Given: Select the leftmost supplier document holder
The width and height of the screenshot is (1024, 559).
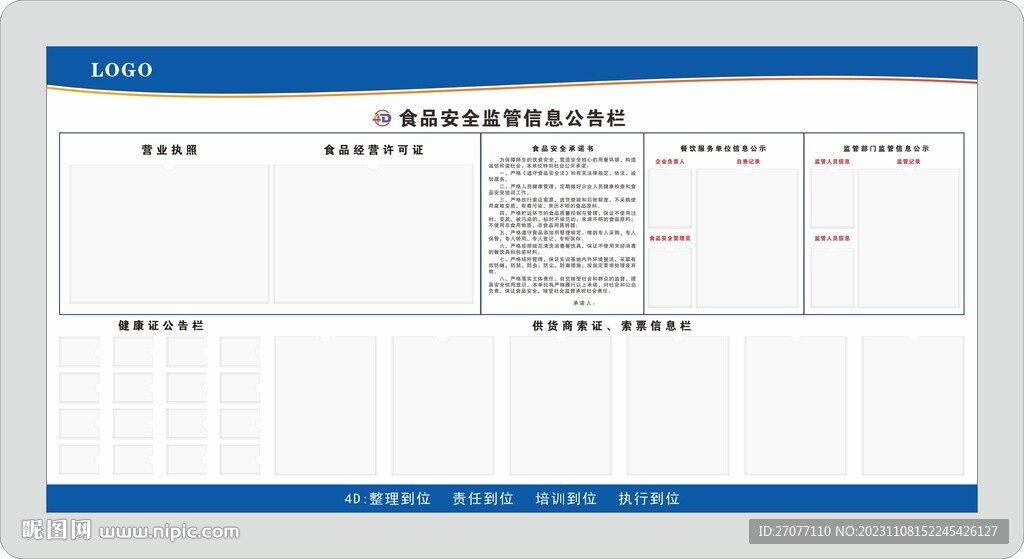Looking at the screenshot, I should (x=325, y=405).
